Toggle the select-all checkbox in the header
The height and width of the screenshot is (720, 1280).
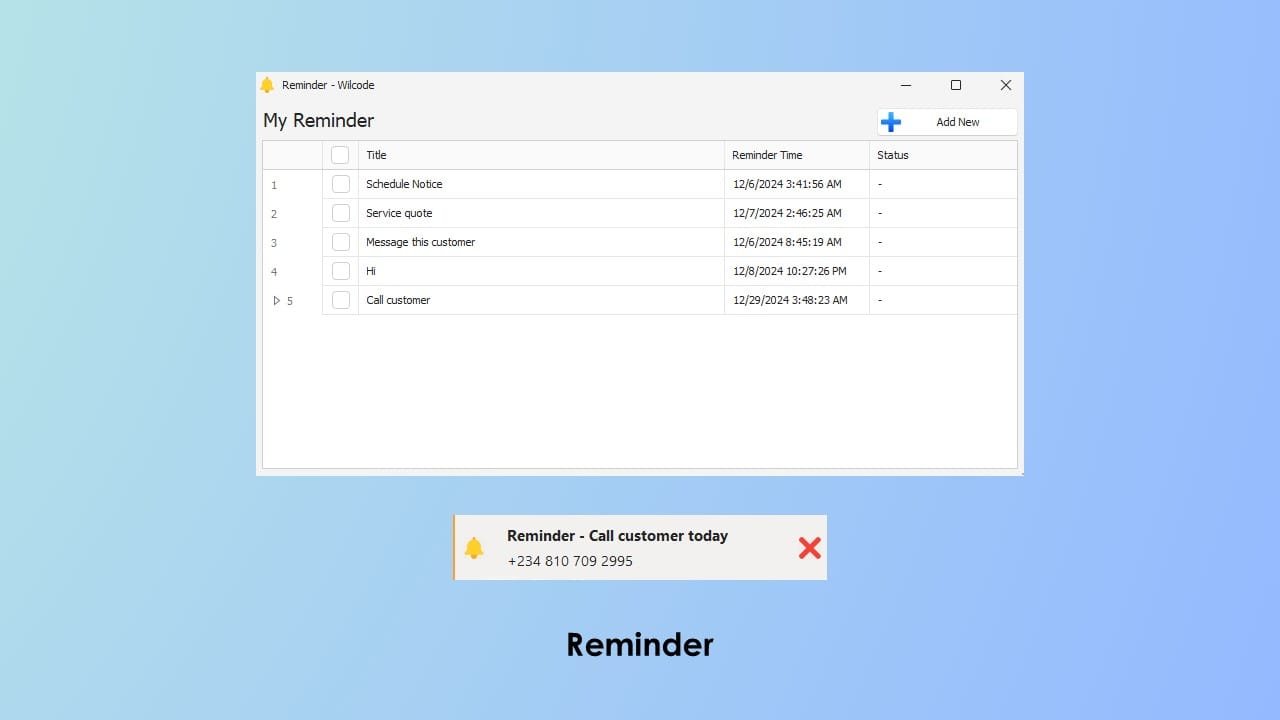340,155
